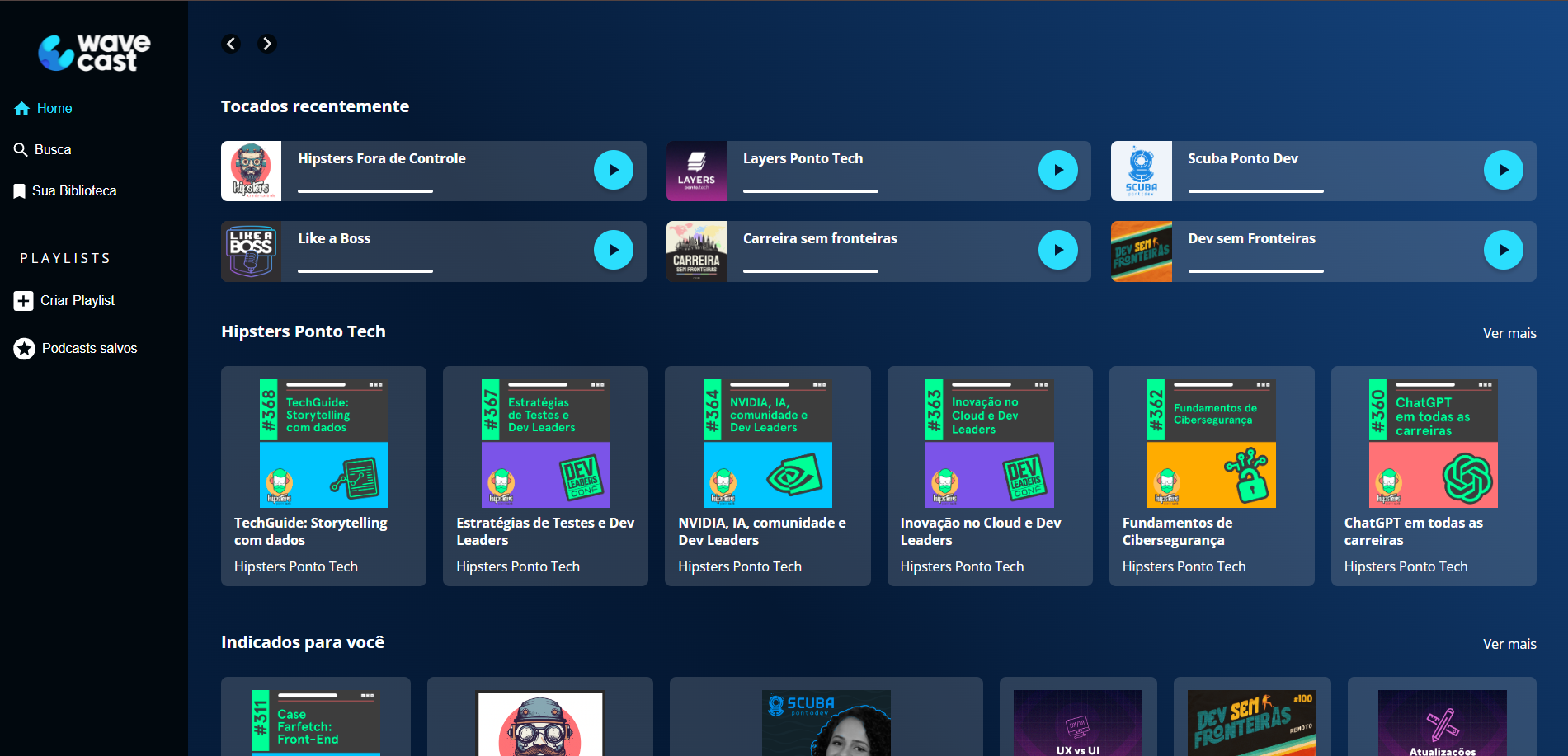Open Atualizações recommended card
This screenshot has width=1568, height=756.
(x=1442, y=717)
